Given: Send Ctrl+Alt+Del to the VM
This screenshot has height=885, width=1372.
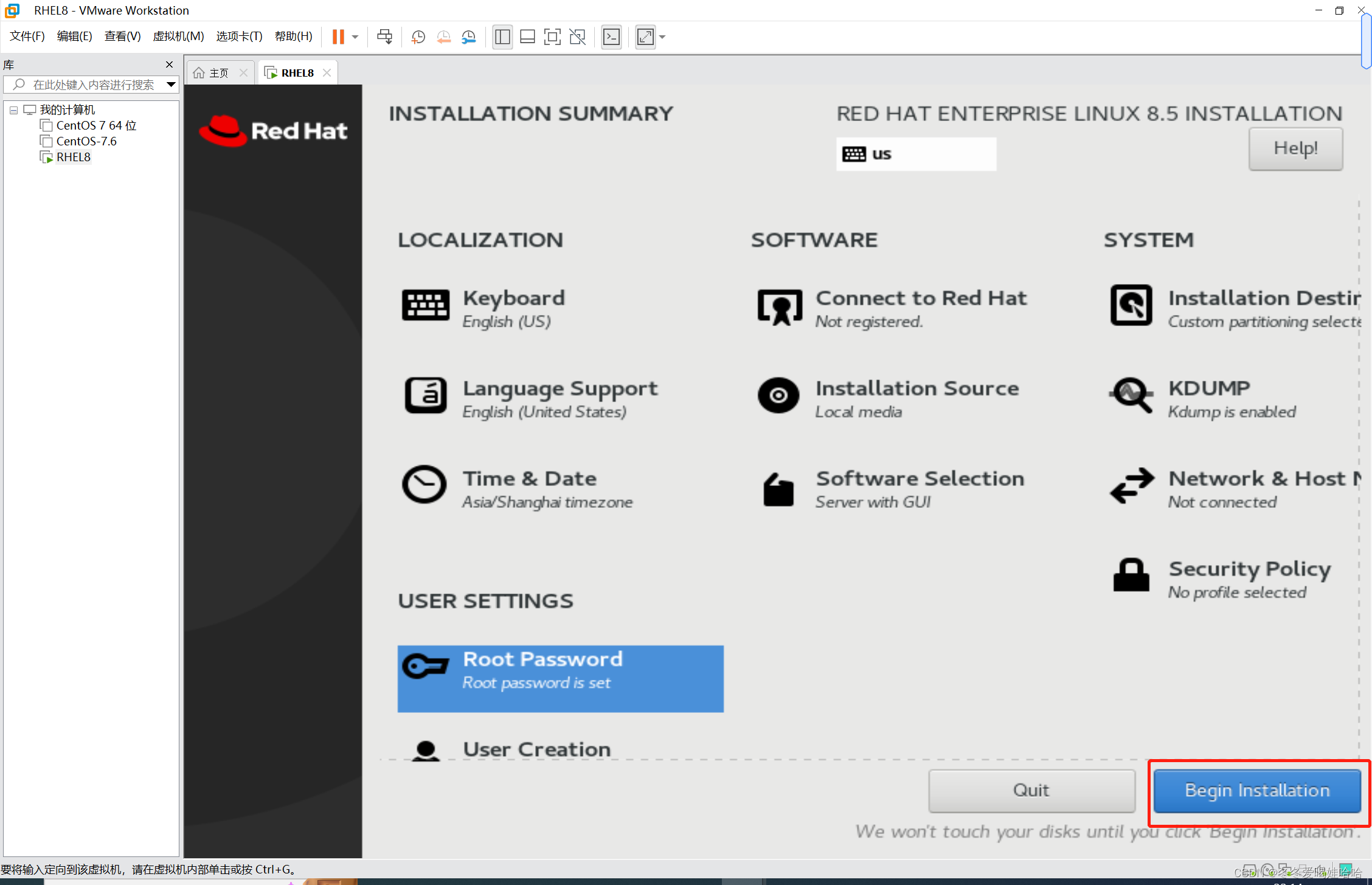Looking at the screenshot, I should [384, 37].
